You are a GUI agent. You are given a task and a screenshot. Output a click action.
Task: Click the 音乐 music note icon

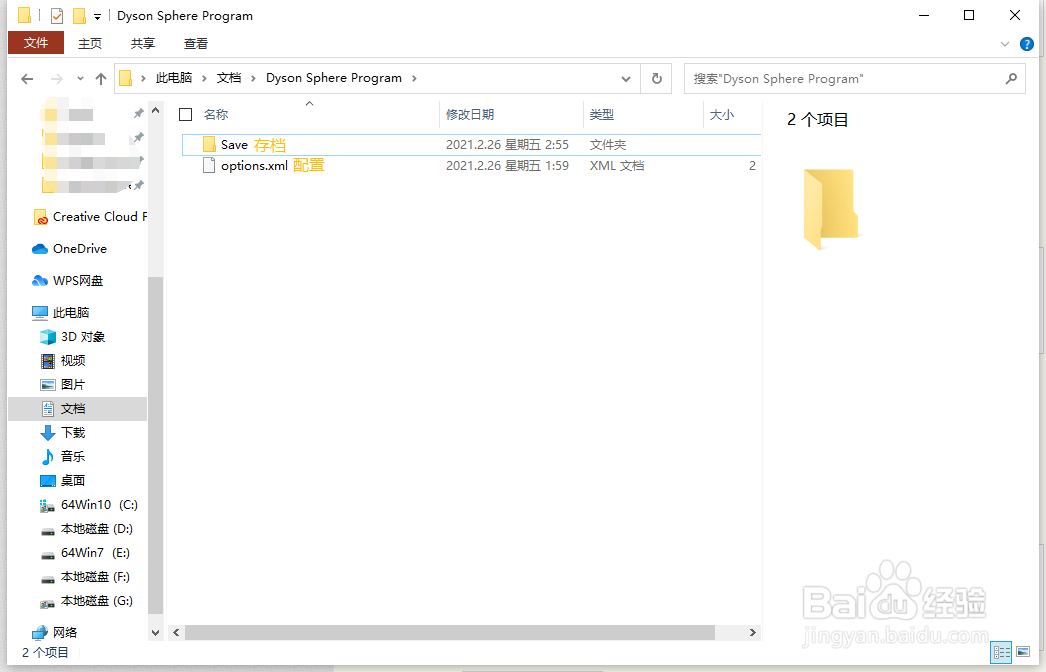pos(47,457)
